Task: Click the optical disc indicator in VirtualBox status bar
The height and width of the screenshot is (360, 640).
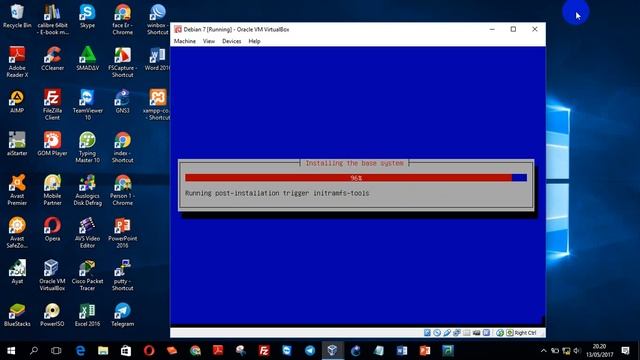Action: coord(437,333)
